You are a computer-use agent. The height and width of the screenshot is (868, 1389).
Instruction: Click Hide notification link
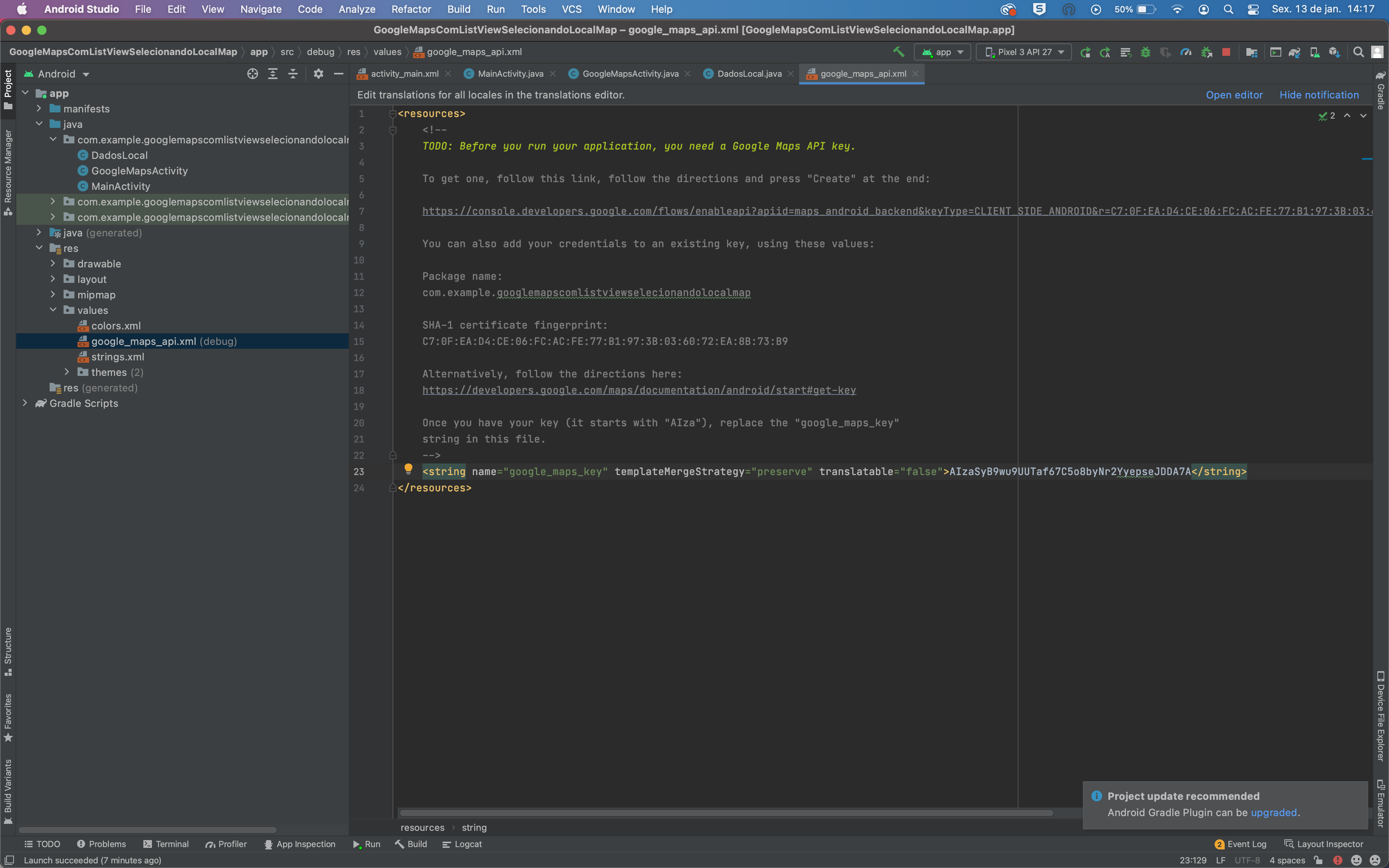click(x=1319, y=95)
